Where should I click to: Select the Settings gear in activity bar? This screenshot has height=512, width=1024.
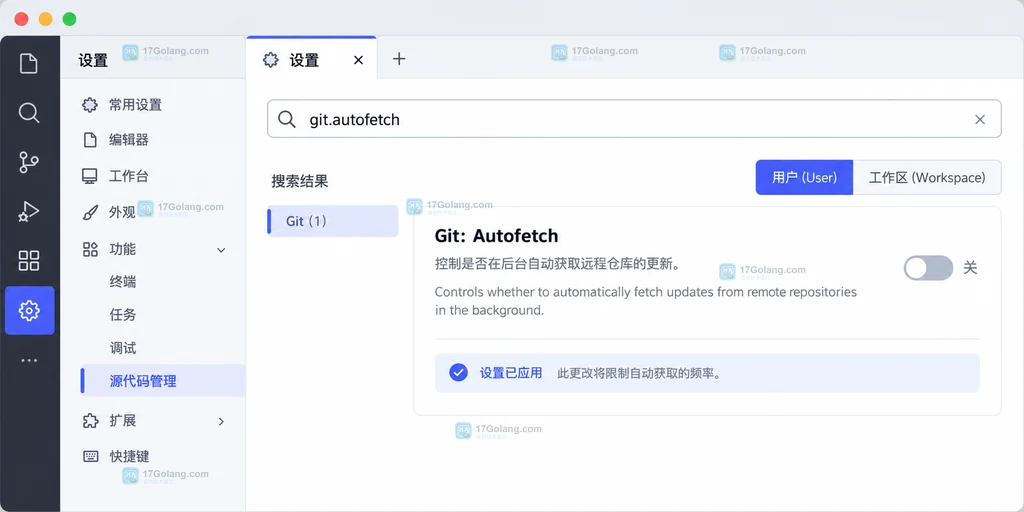point(29,310)
